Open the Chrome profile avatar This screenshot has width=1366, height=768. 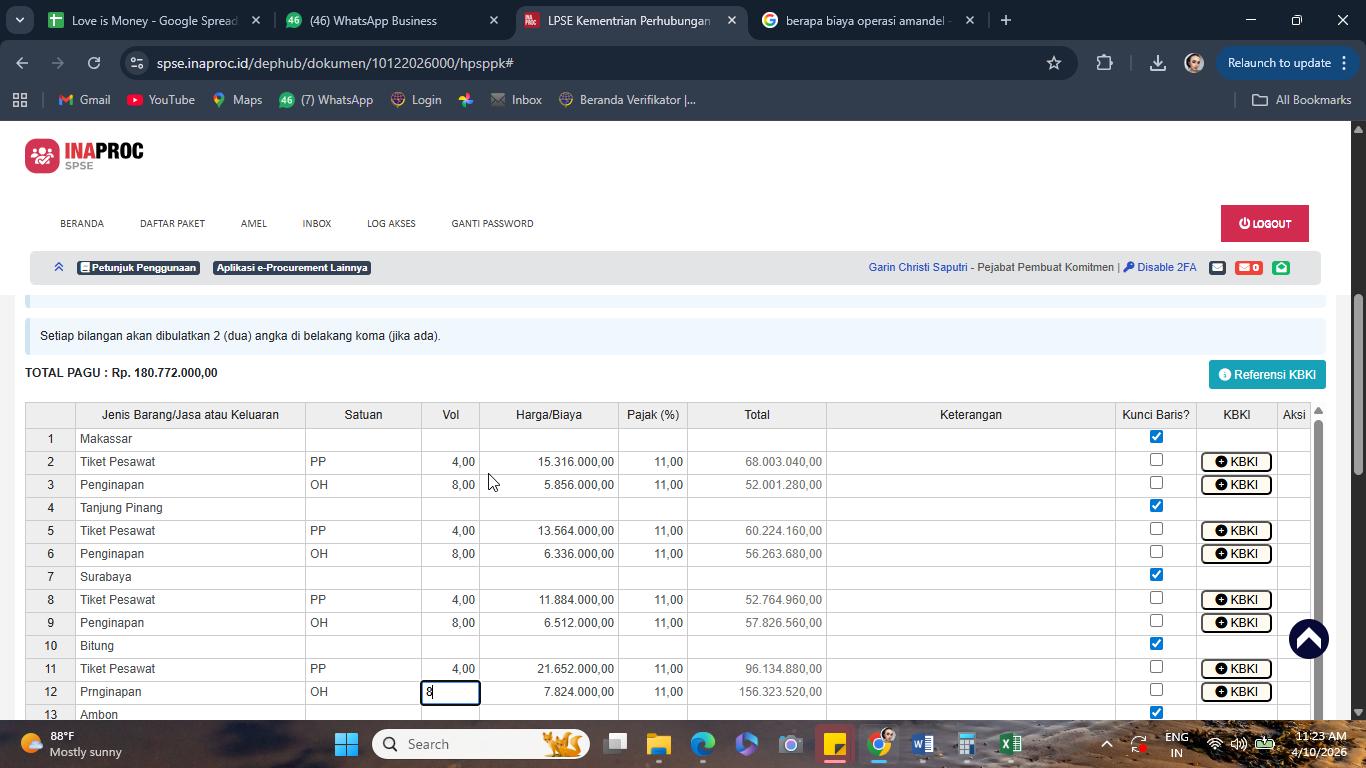point(1193,63)
